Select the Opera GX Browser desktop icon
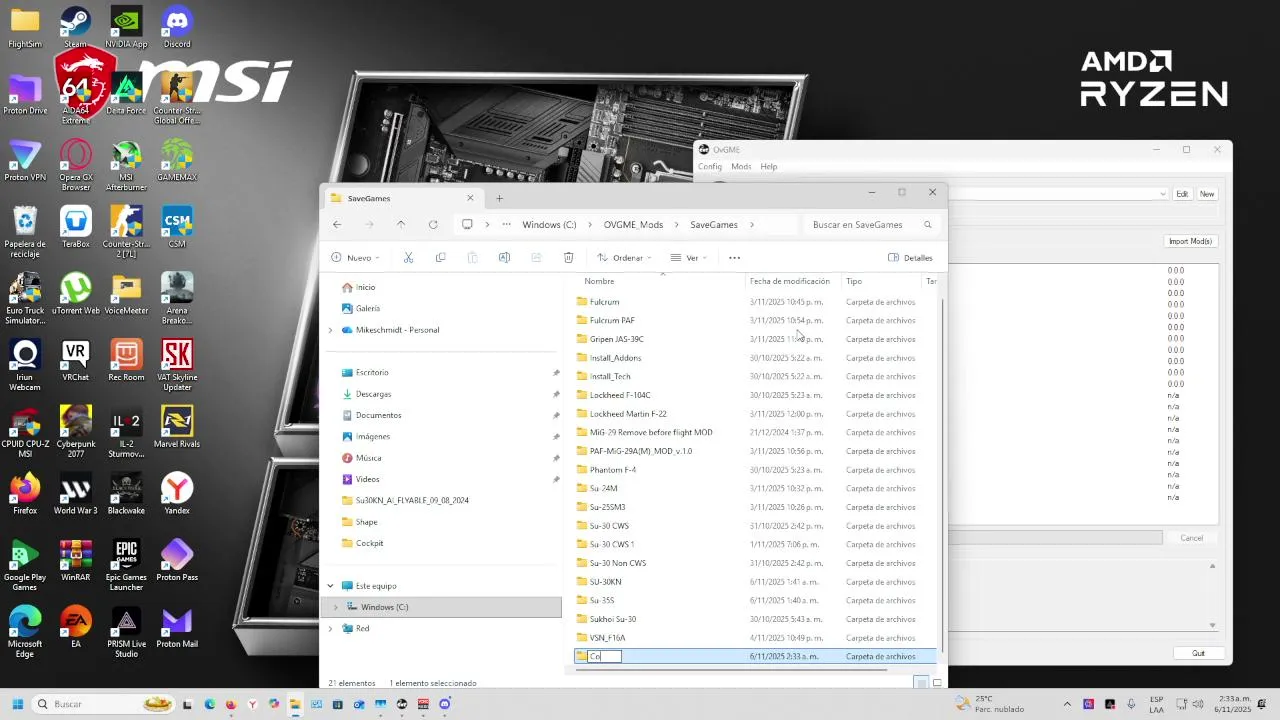1280x720 pixels. coord(75,164)
